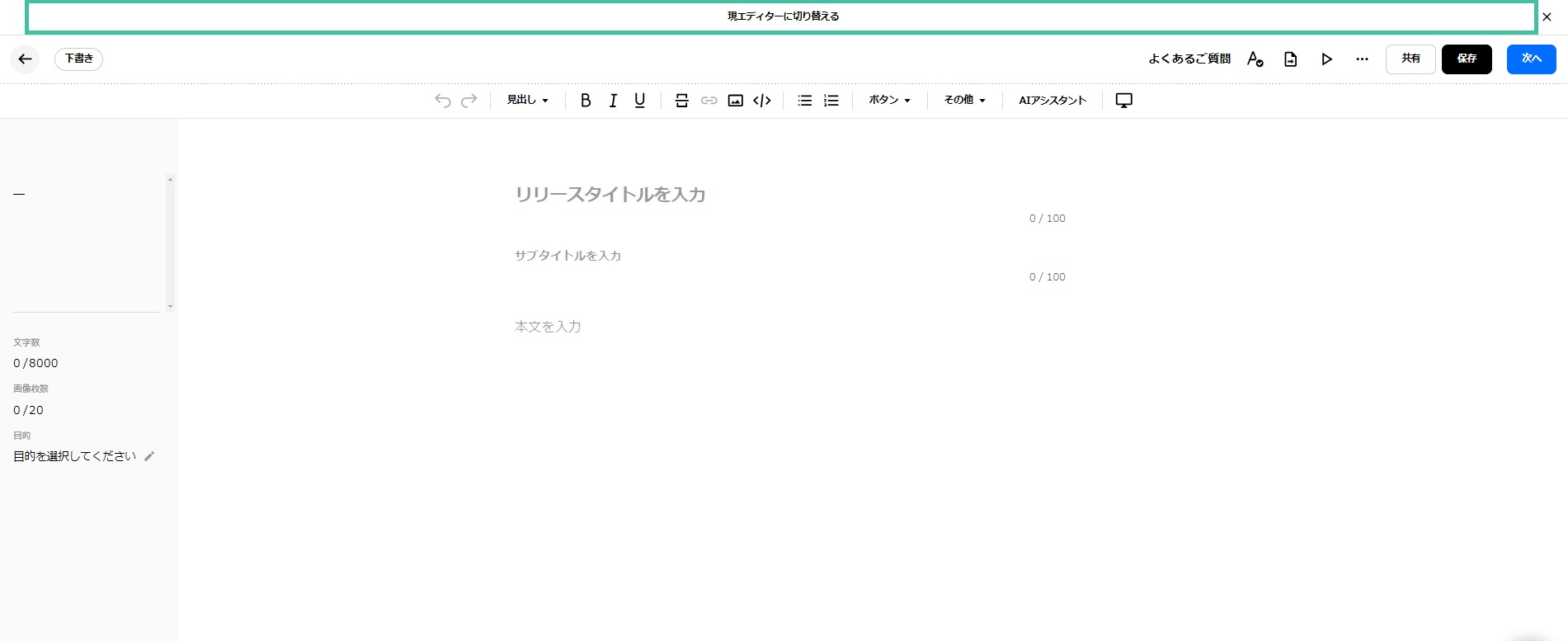Screen dimensions: 1568x641
Task: Open the 見出し heading dropdown
Action: point(527,100)
